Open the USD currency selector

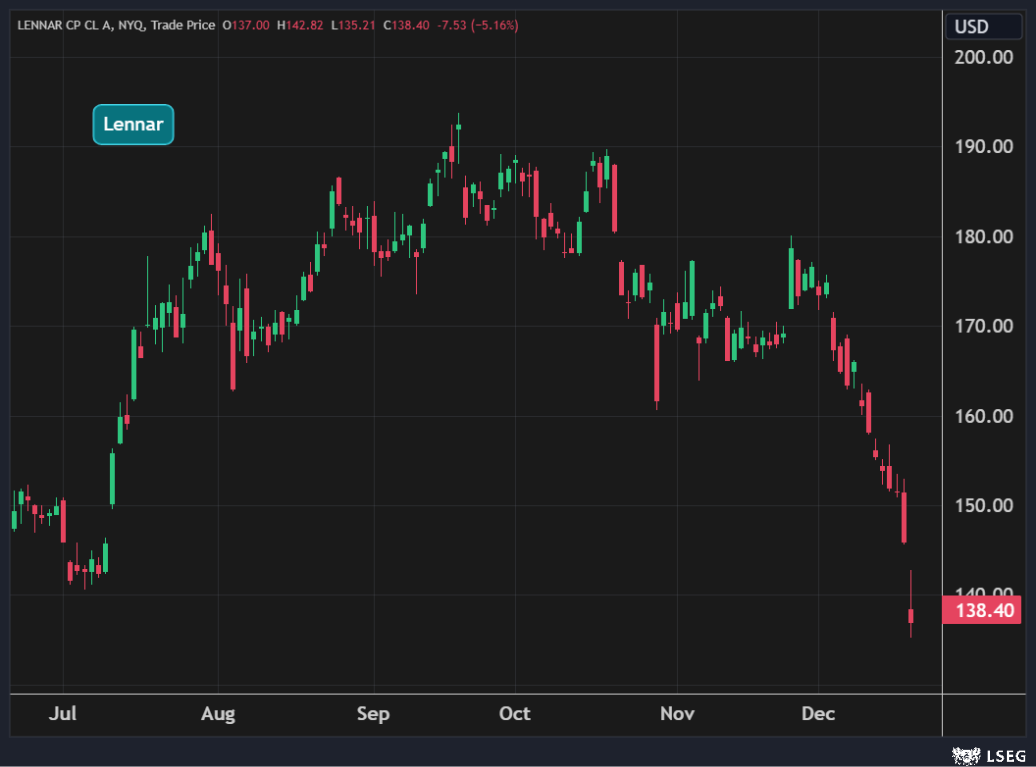[x=971, y=26]
